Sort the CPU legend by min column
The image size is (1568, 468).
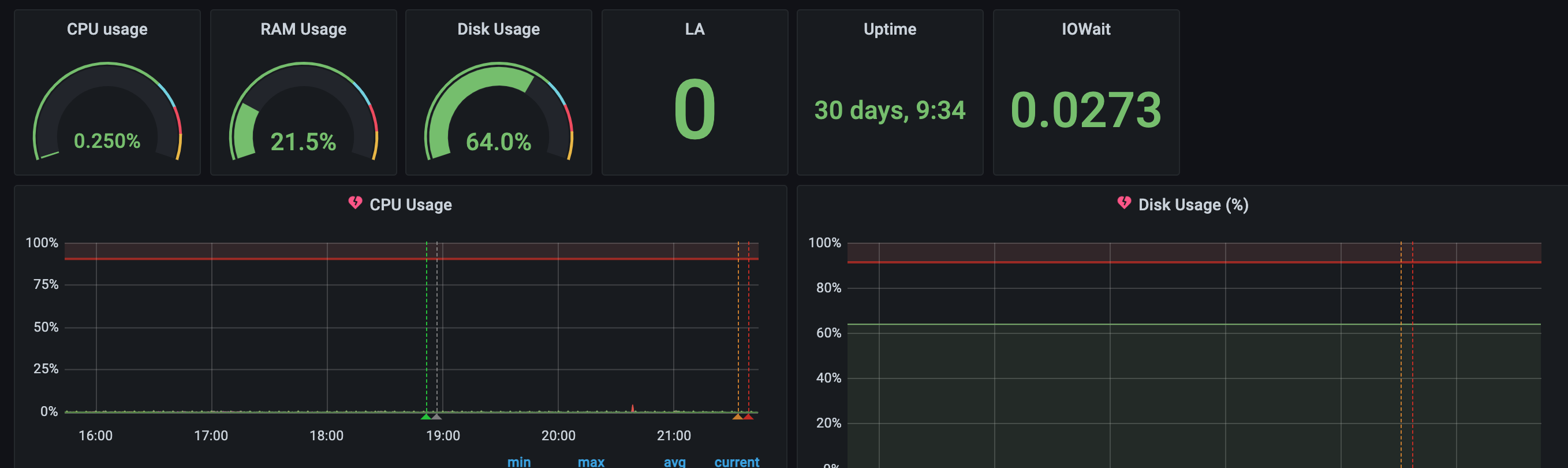[519, 462]
